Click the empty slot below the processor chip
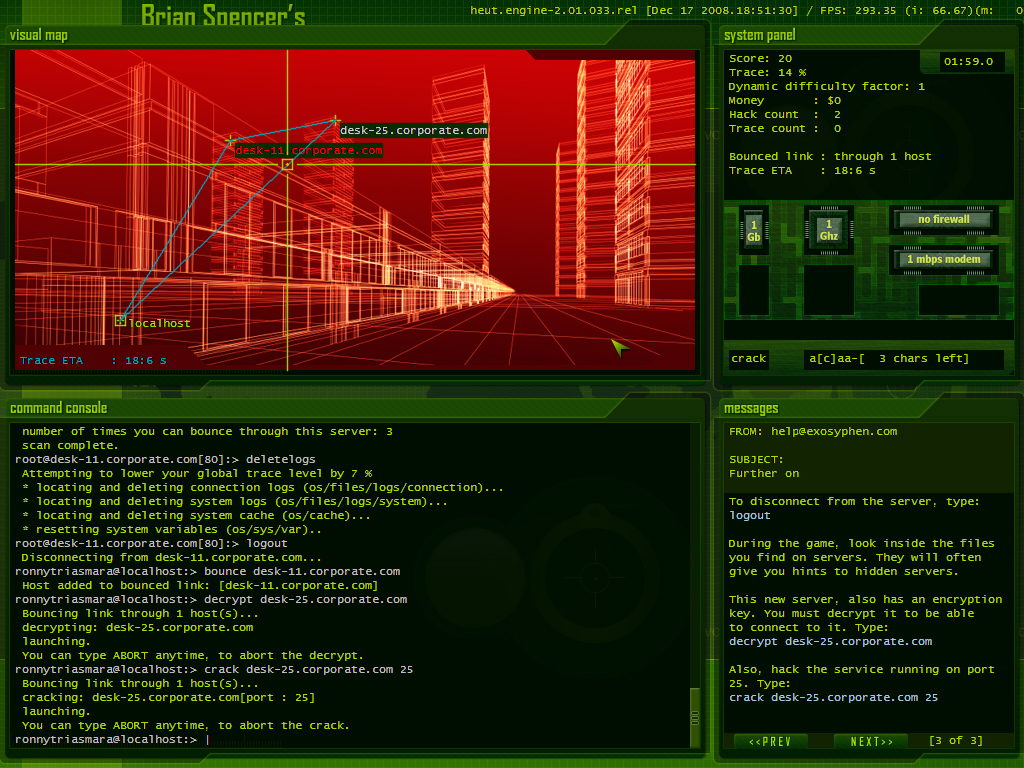 [828, 289]
